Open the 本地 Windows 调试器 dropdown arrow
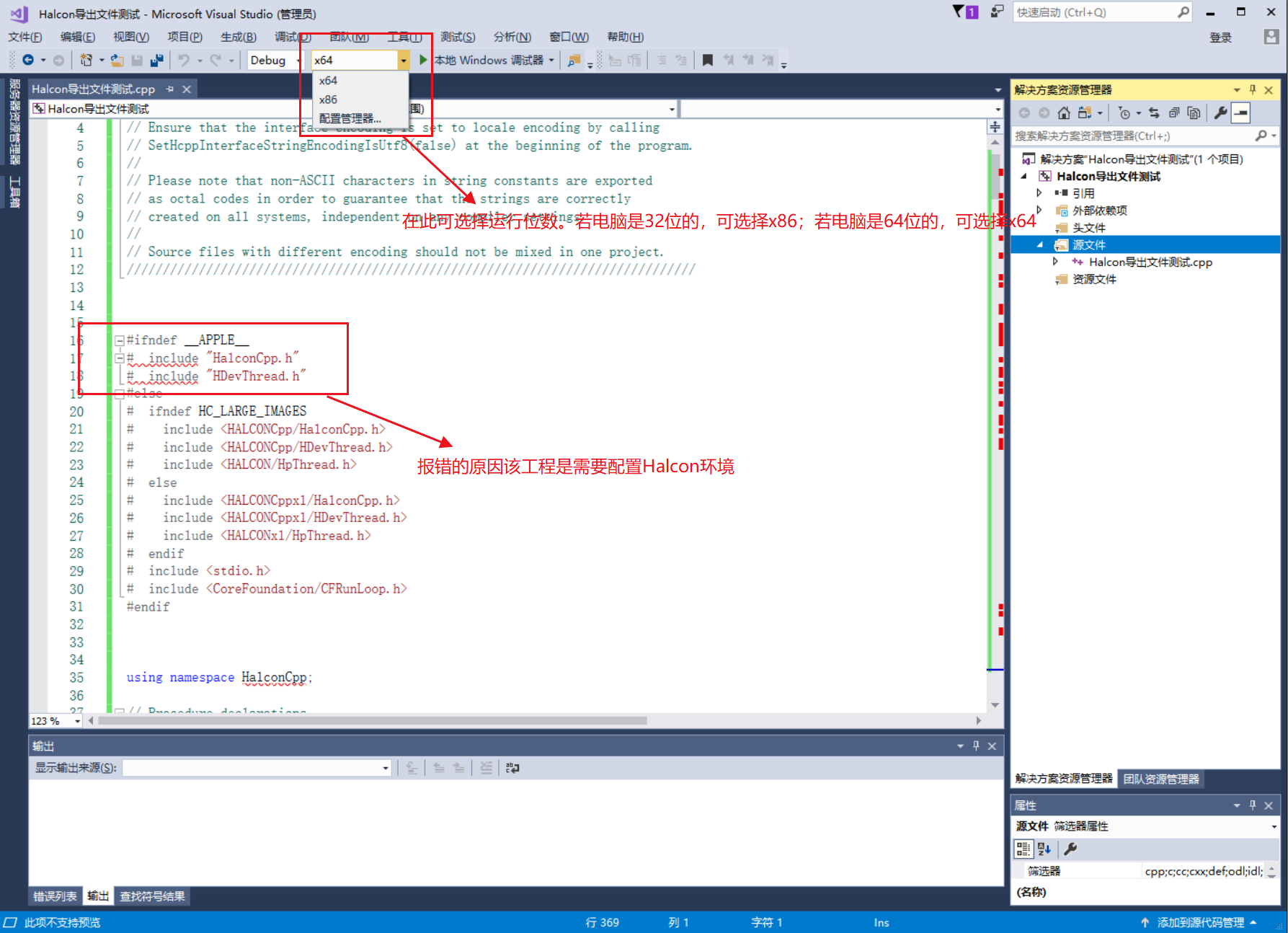This screenshot has width=1288, height=933. click(551, 61)
